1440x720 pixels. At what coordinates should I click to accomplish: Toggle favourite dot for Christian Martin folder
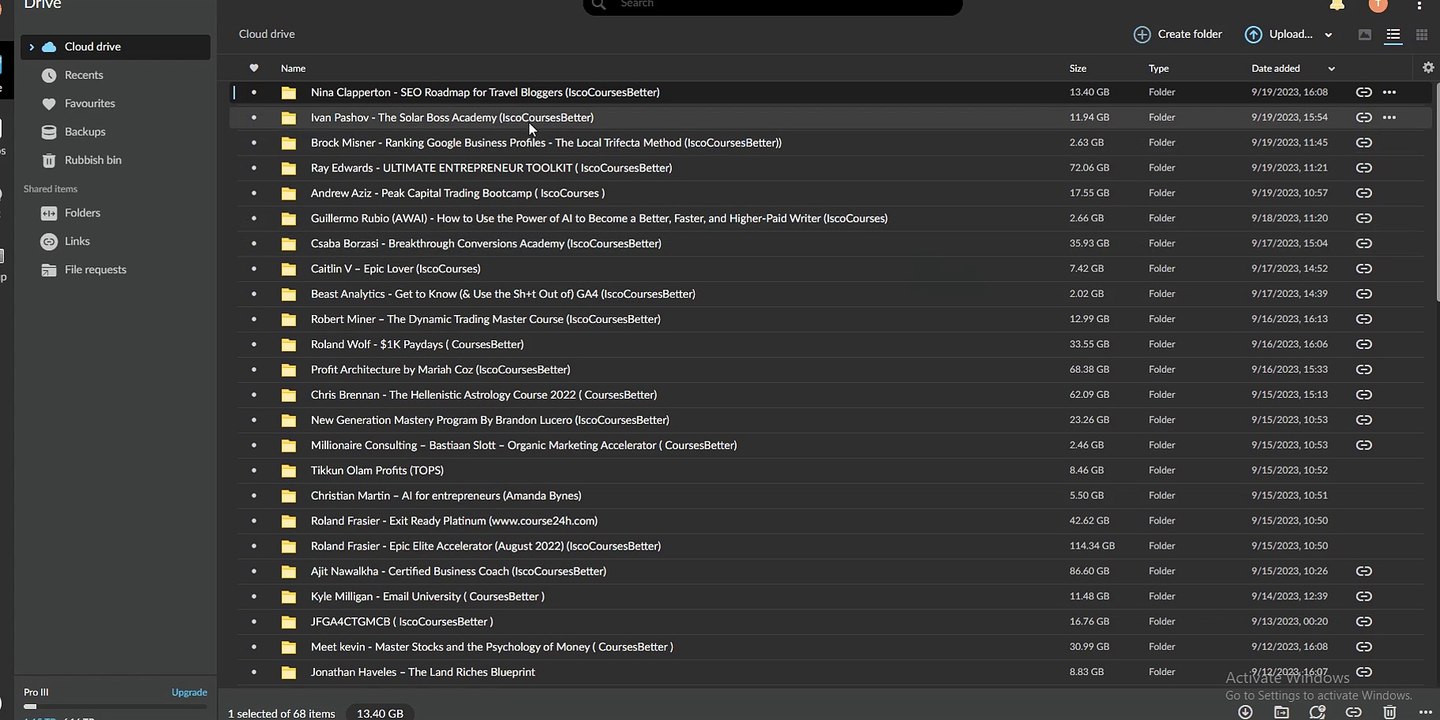[x=254, y=495]
